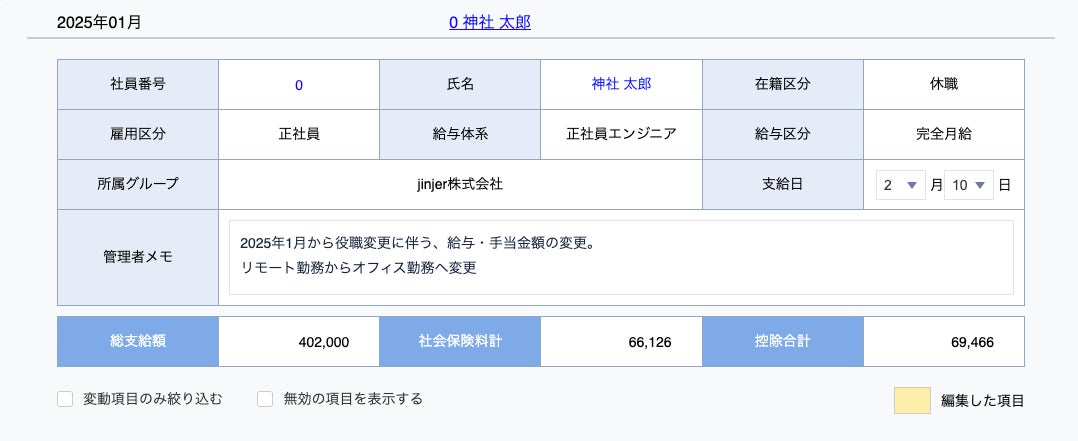This screenshot has width=1078, height=441.
Task: Enable the 変動項目のみ絞り込む checkbox
Action: (x=66, y=399)
